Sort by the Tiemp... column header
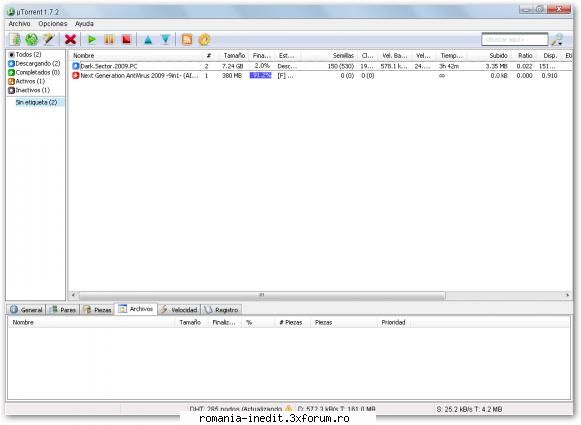 point(451,56)
